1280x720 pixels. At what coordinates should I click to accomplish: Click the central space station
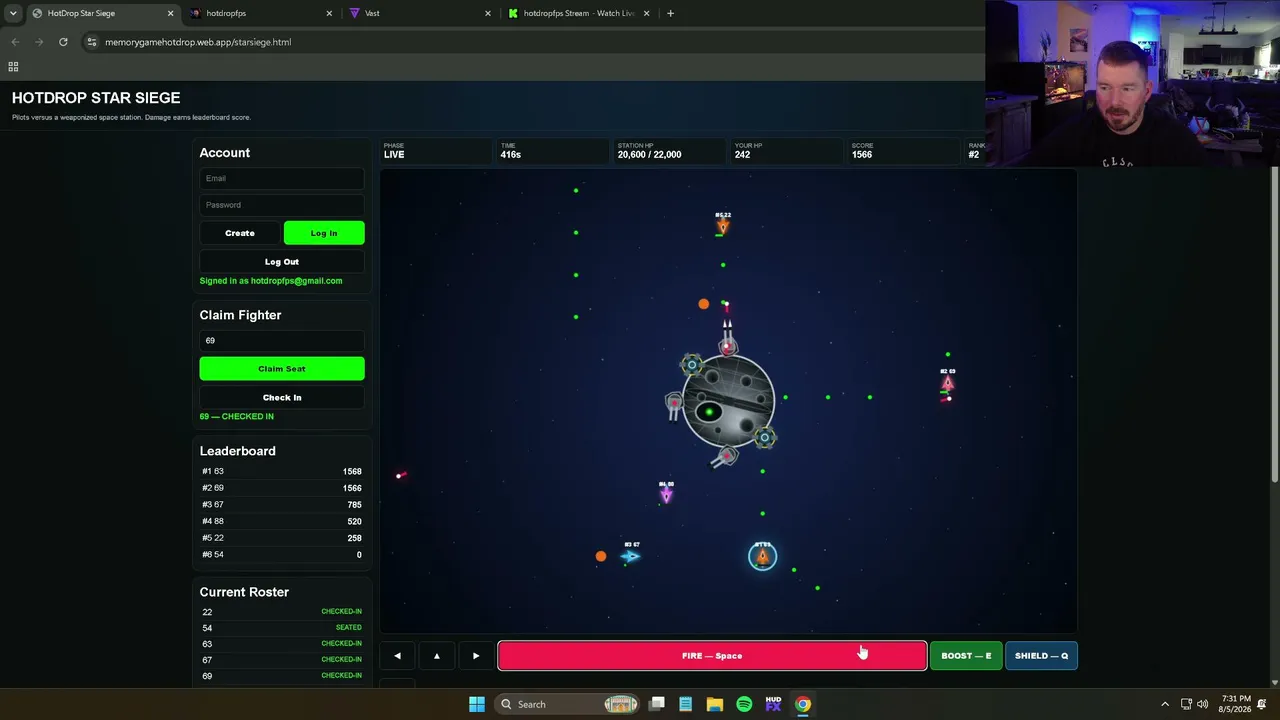click(x=730, y=400)
